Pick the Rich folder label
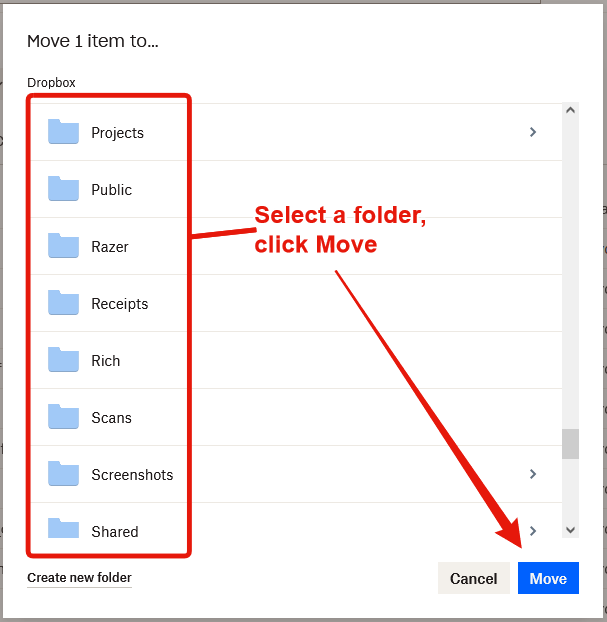The height and width of the screenshot is (622, 607). [x=105, y=361]
